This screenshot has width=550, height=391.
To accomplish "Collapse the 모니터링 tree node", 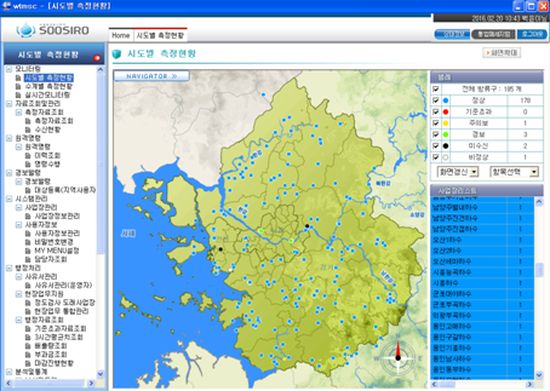I will [x=9, y=69].
